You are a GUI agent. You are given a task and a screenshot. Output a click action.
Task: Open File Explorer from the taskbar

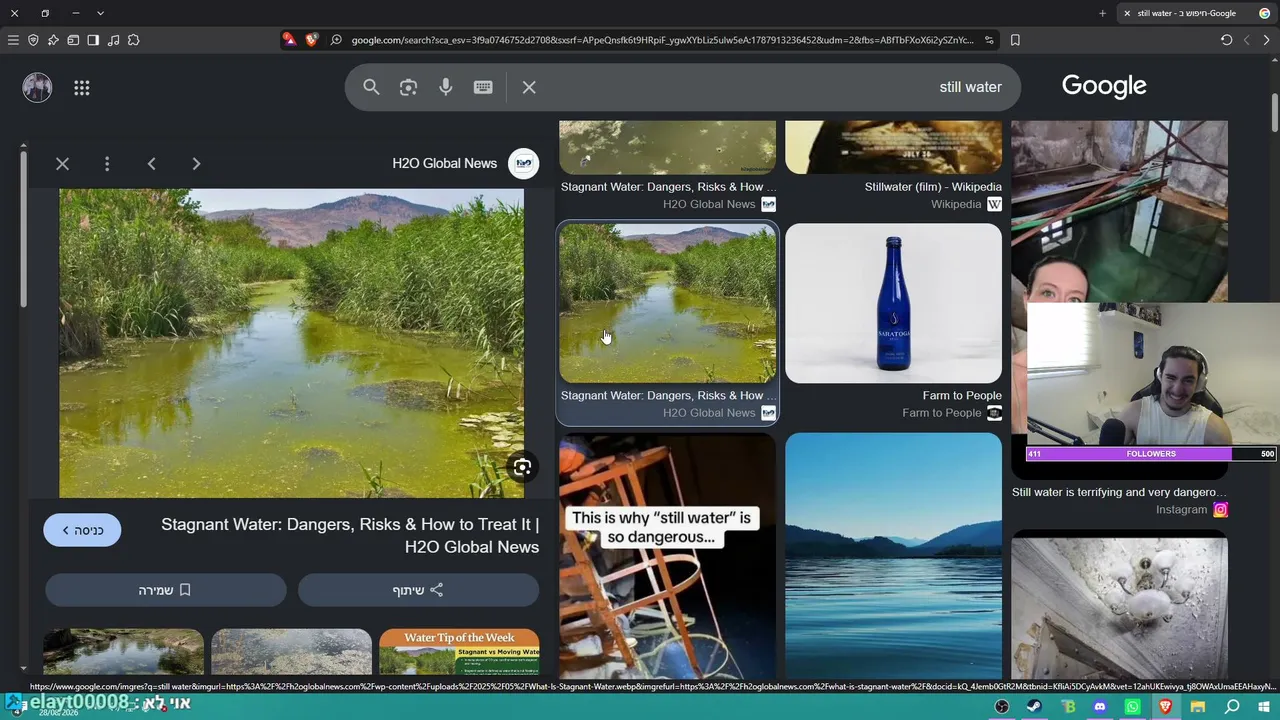(x=1198, y=707)
